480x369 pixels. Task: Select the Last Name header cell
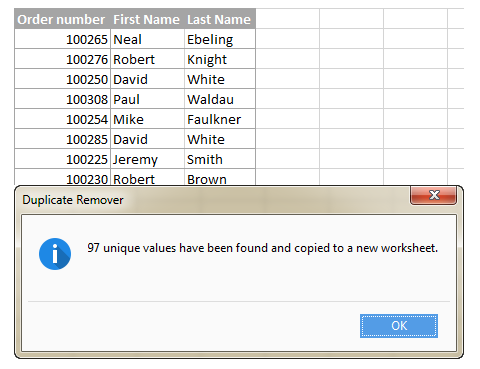click(220, 19)
